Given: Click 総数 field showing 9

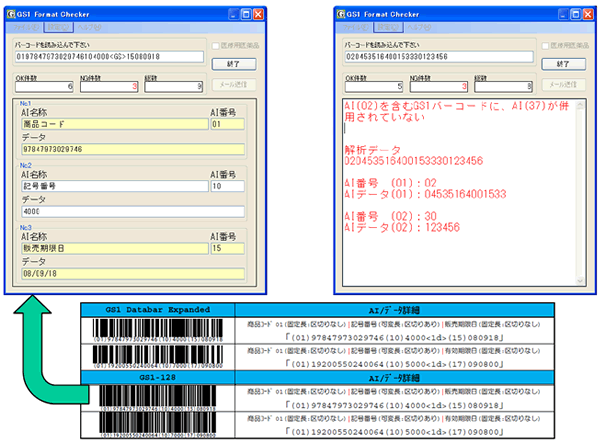Looking at the screenshot, I should coord(173,86).
